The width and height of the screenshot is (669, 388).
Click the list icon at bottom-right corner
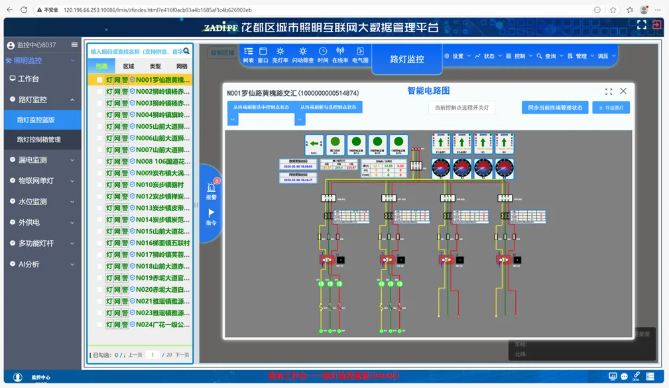[650, 376]
